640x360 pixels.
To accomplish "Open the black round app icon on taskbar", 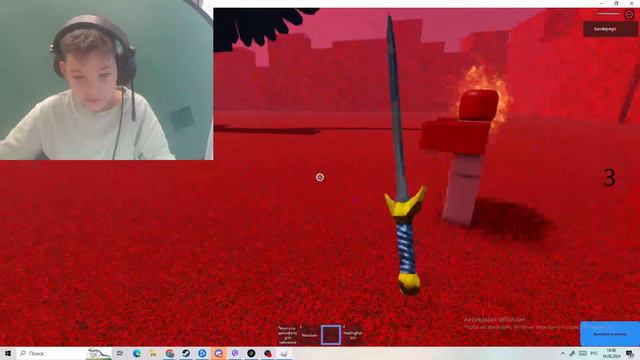I will (x=251, y=353).
